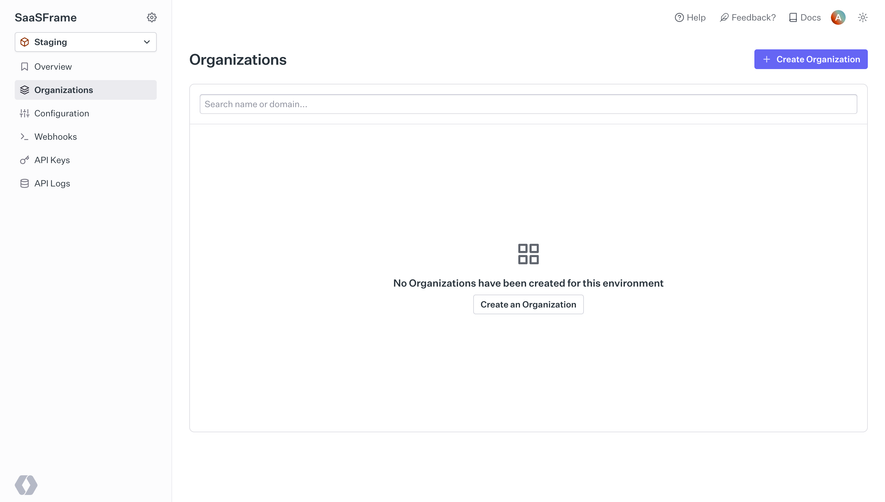Image resolution: width=885 pixels, height=502 pixels.
Task: Go to Overview page
Action: [x=86, y=67]
